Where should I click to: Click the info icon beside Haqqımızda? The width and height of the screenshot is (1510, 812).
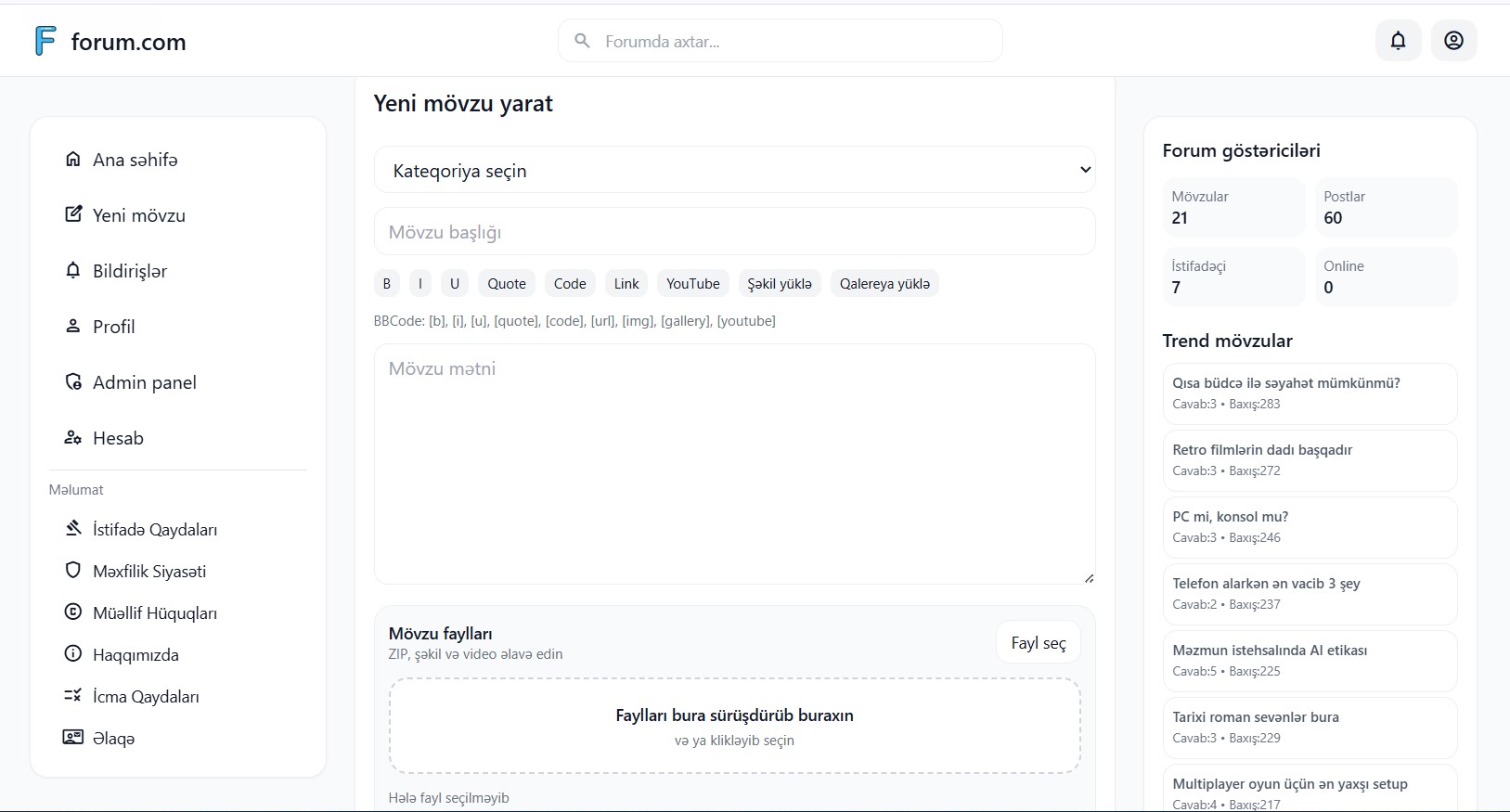coord(73,654)
